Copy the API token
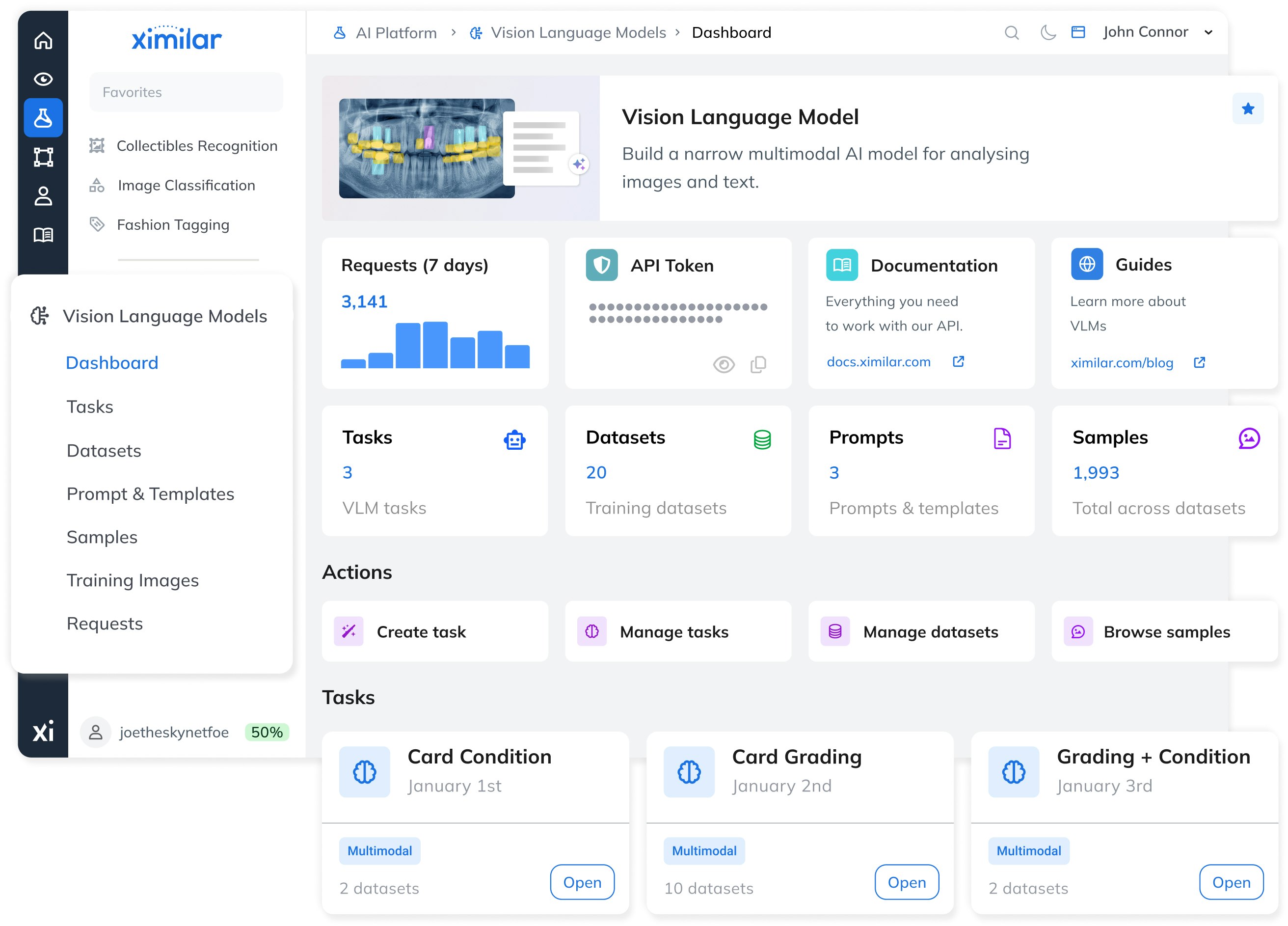This screenshot has width=1288, height=926. click(x=757, y=364)
